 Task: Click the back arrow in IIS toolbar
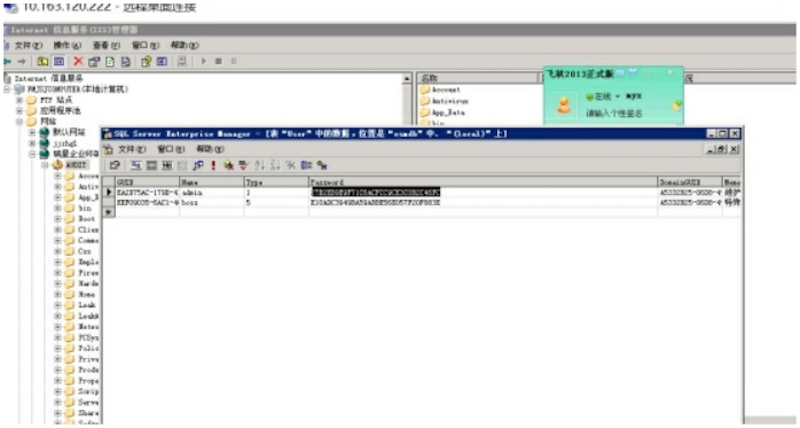pos(8,62)
